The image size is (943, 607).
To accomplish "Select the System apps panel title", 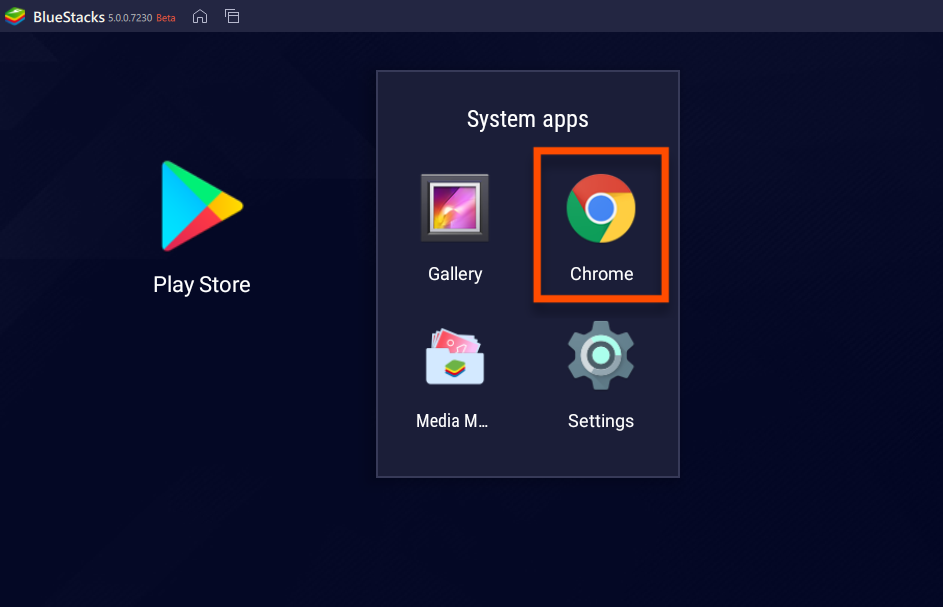I will 527,118.
